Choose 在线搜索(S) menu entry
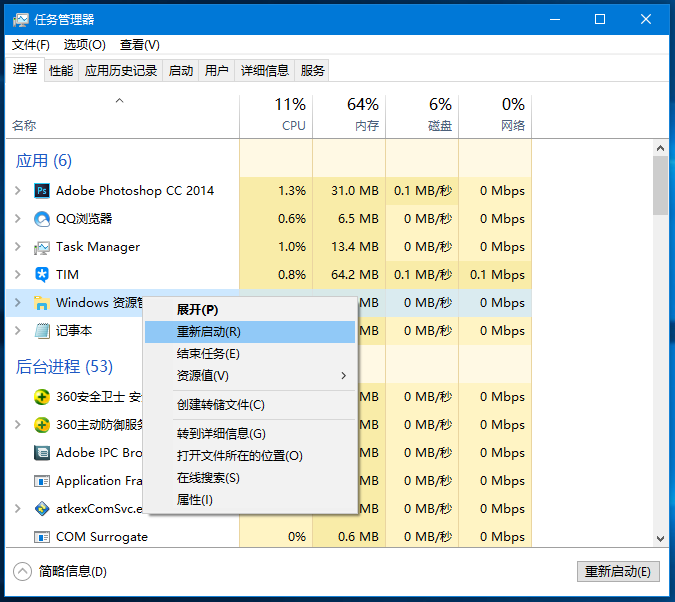Screen dimensions: 675x602 (250, 478)
